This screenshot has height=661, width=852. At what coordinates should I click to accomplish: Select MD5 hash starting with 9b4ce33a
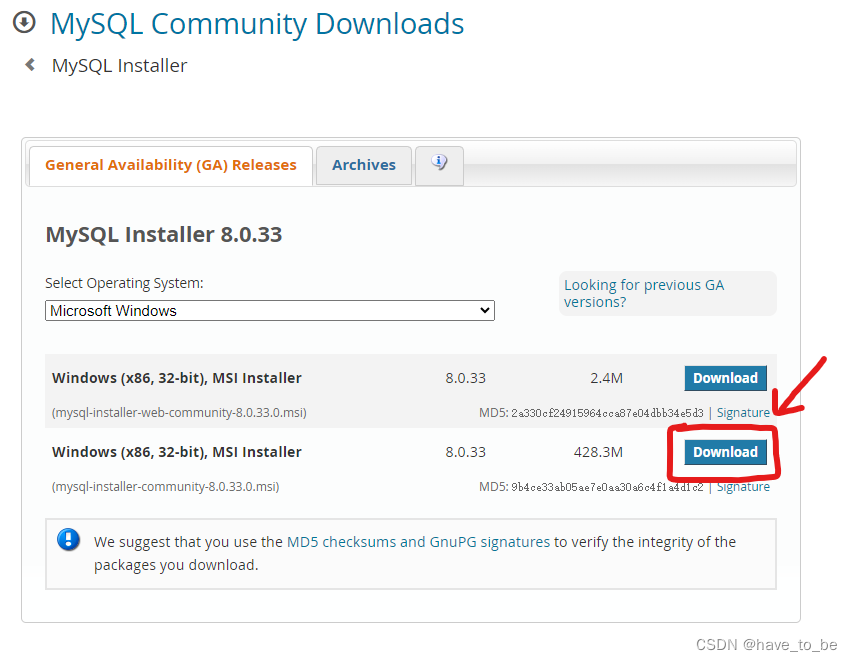607,487
